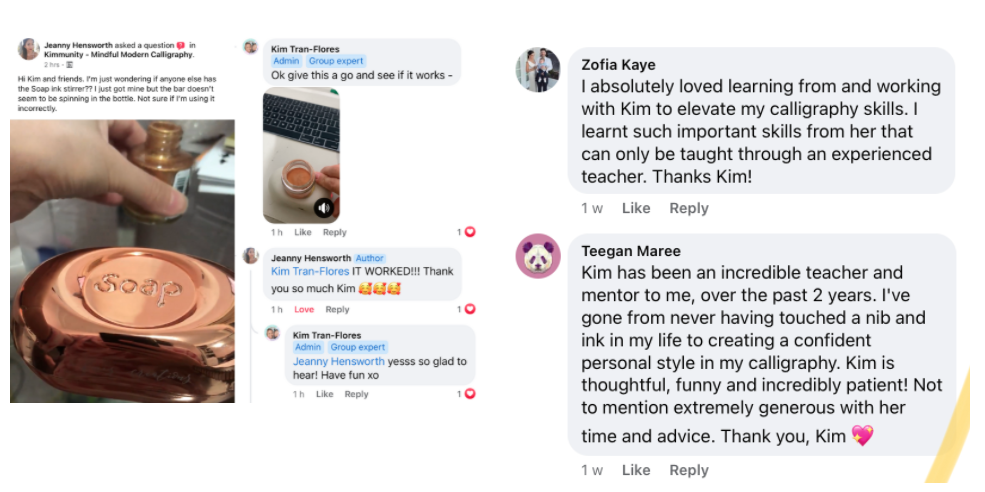985x492 pixels.
Task: Click the Admin badge on Kim's first comment
Action: [x=286, y=61]
